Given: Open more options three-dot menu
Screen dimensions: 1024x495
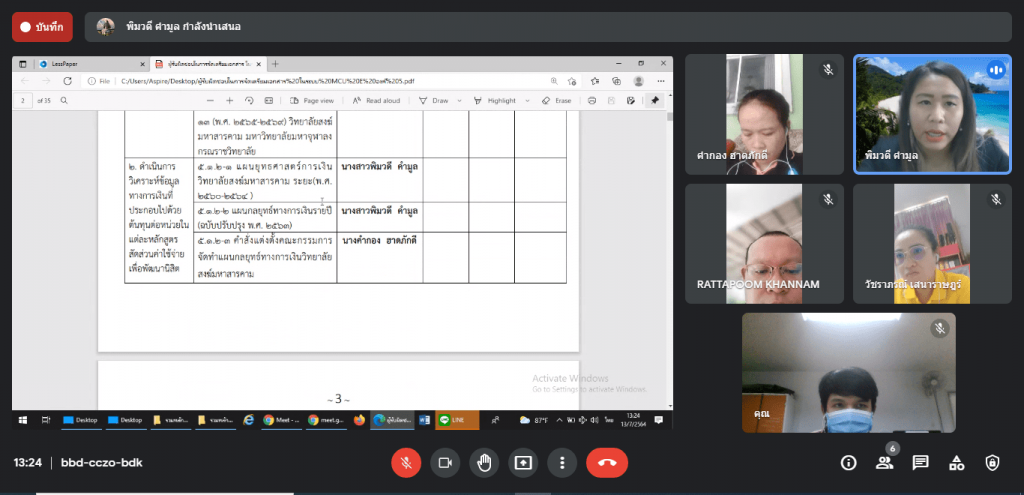Looking at the screenshot, I should coord(562,462).
